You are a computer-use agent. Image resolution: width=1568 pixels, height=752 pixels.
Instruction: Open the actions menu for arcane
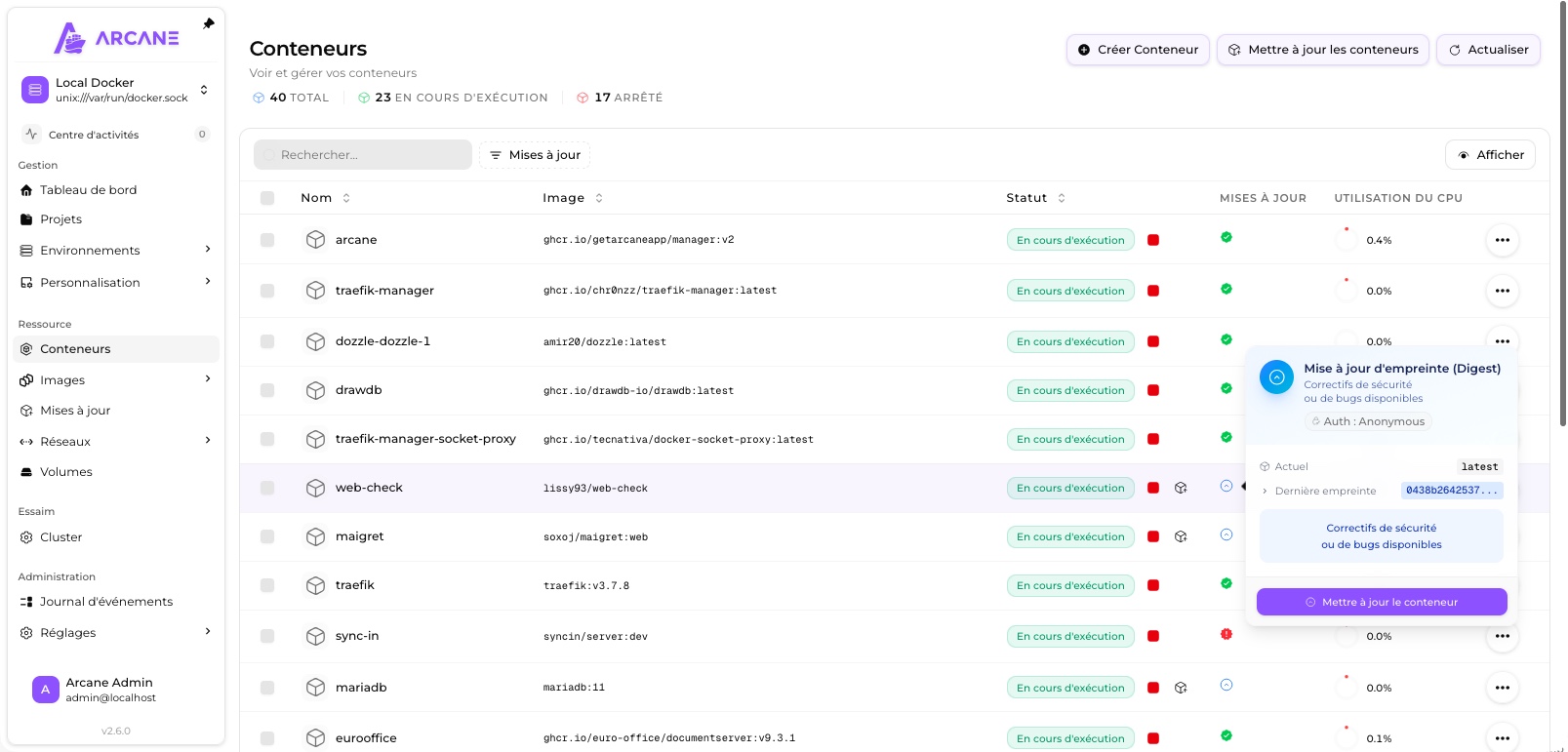pyautogui.click(x=1503, y=240)
